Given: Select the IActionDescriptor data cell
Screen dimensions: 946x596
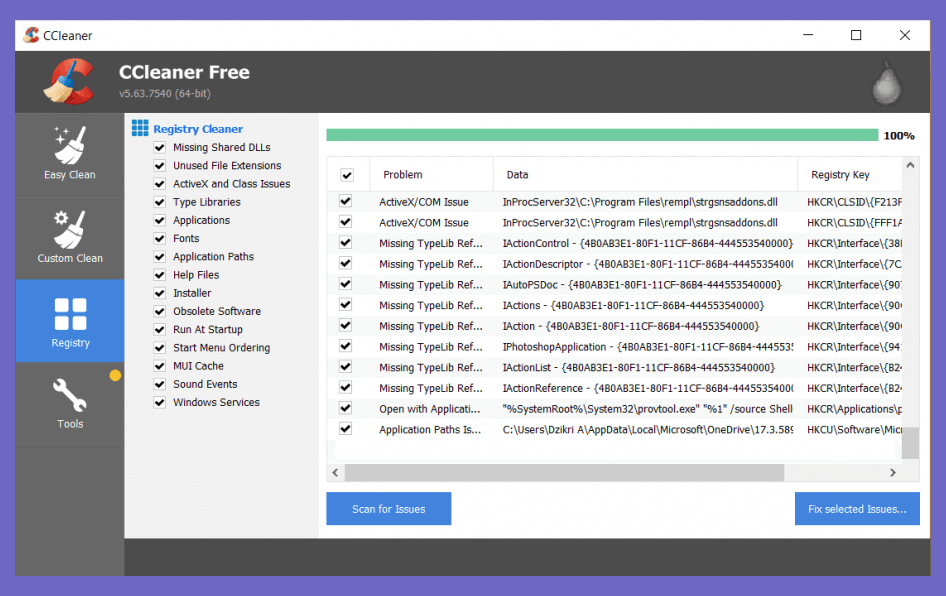Looking at the screenshot, I should point(648,264).
